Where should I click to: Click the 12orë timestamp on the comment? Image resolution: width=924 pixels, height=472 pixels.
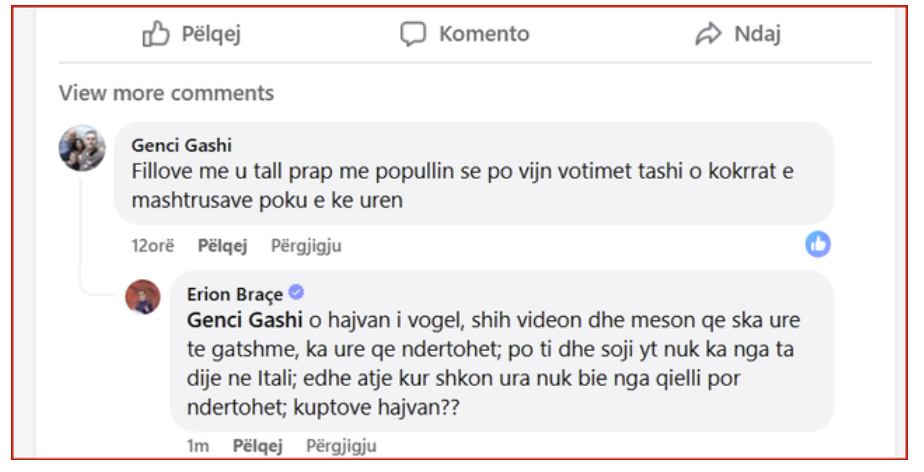pyautogui.click(x=153, y=245)
